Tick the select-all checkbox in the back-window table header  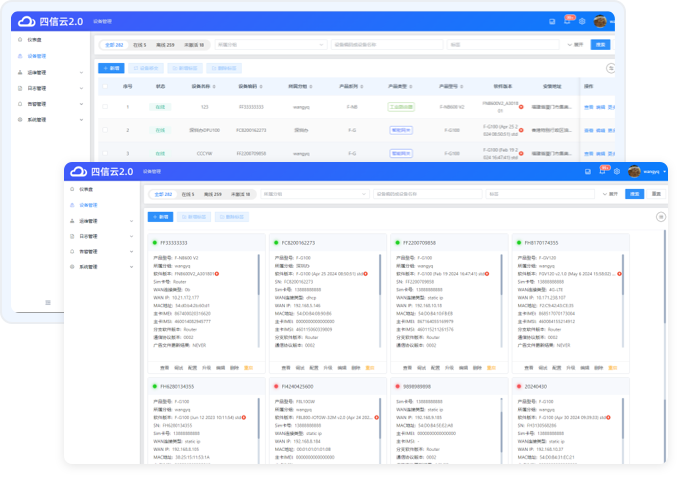tap(105, 86)
